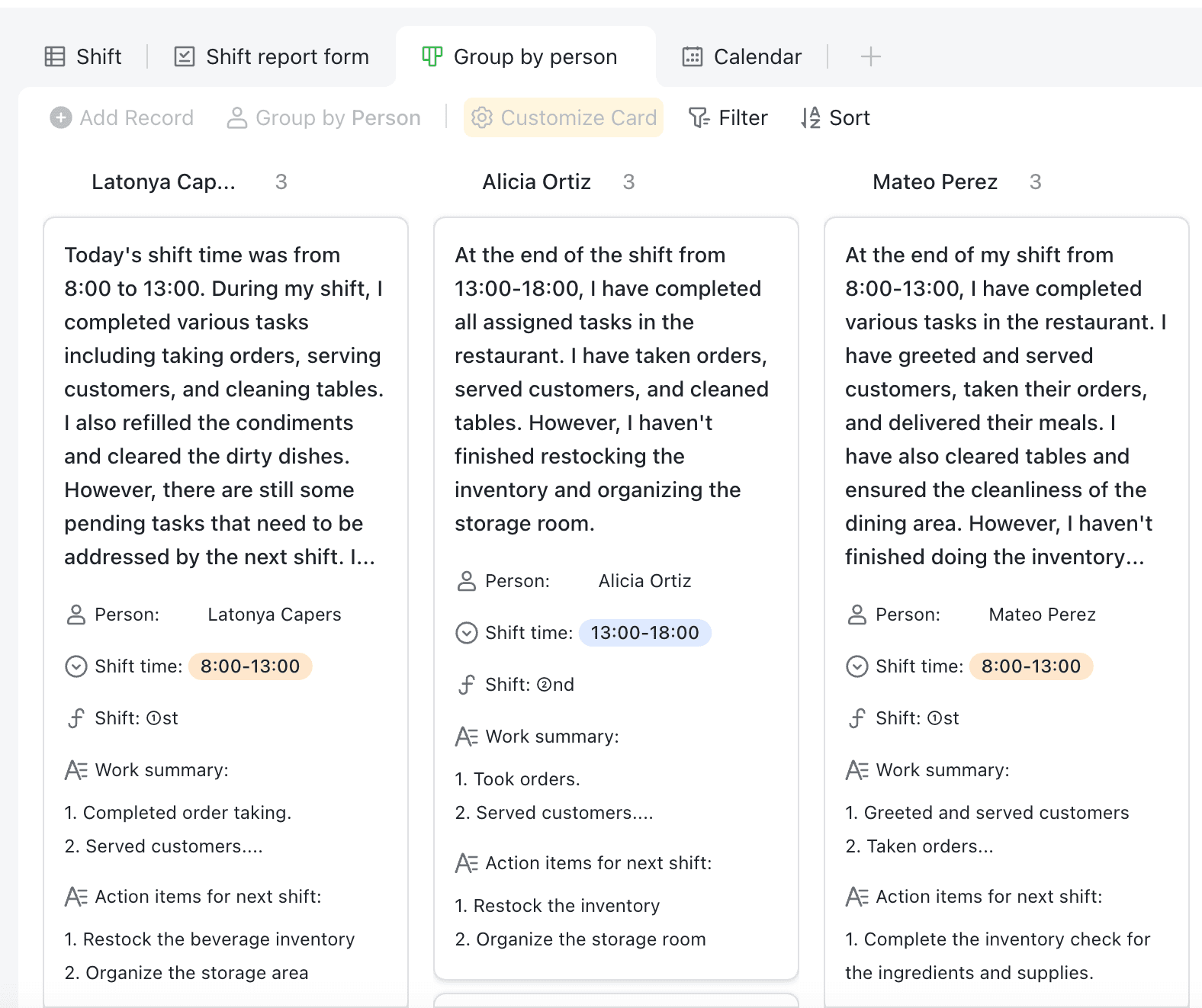Switch to the Shift grid tab
This screenshot has width=1202, height=1008.
(84, 56)
